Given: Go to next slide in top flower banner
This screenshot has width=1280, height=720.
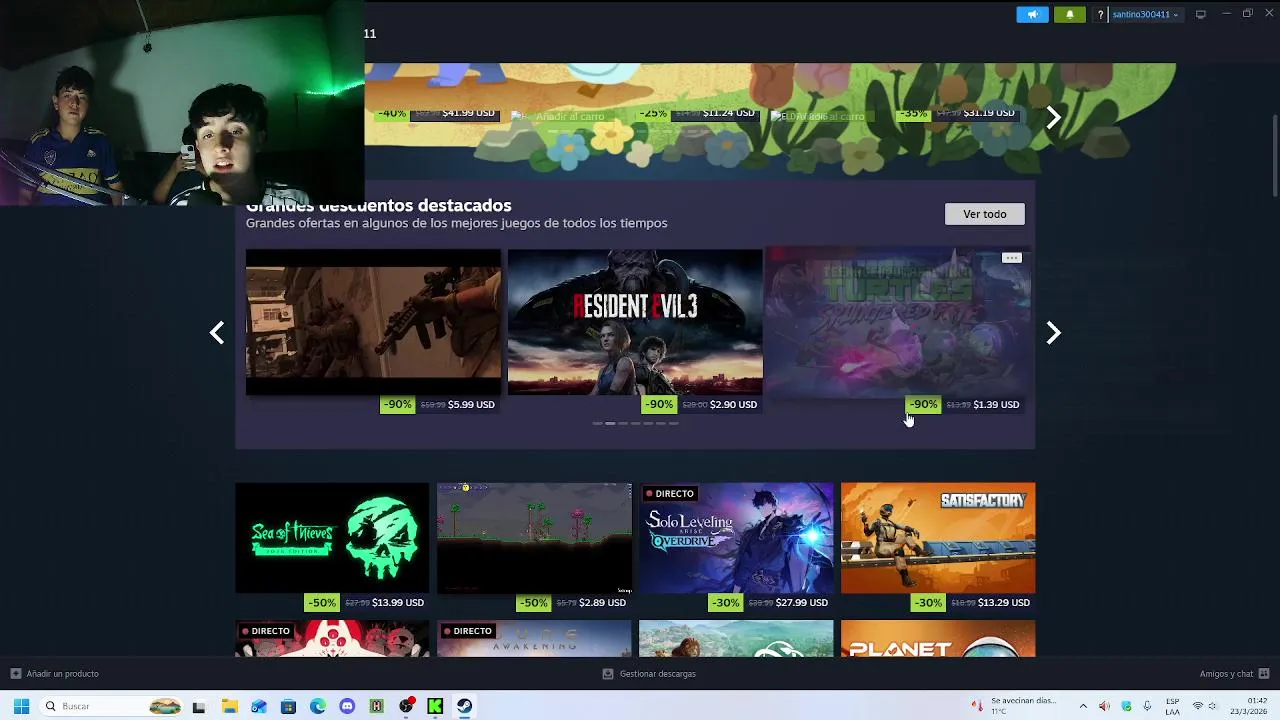Looking at the screenshot, I should click(x=1053, y=118).
